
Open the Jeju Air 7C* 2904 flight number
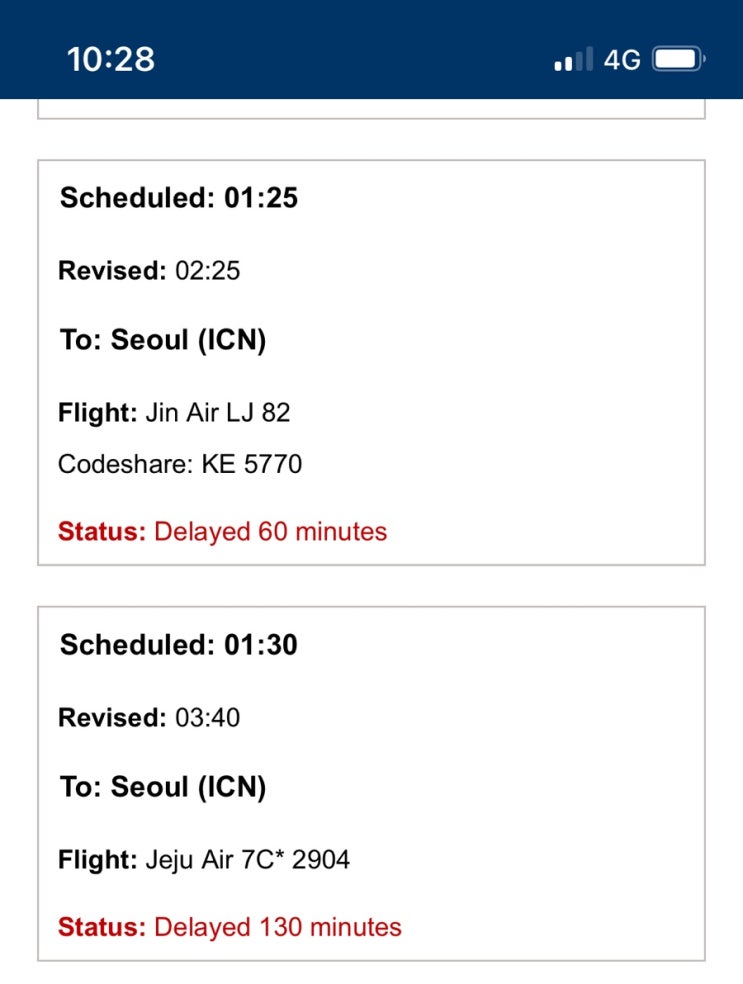(248, 859)
